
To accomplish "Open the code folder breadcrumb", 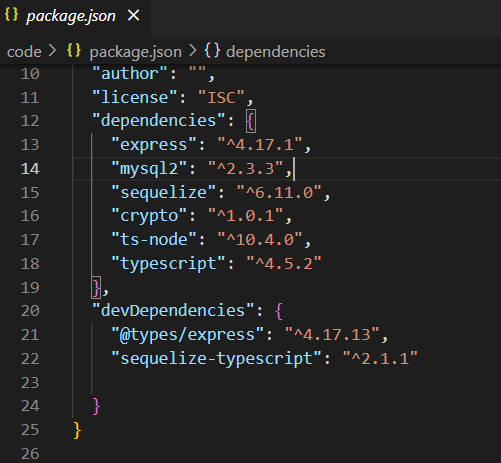I will click(24, 52).
